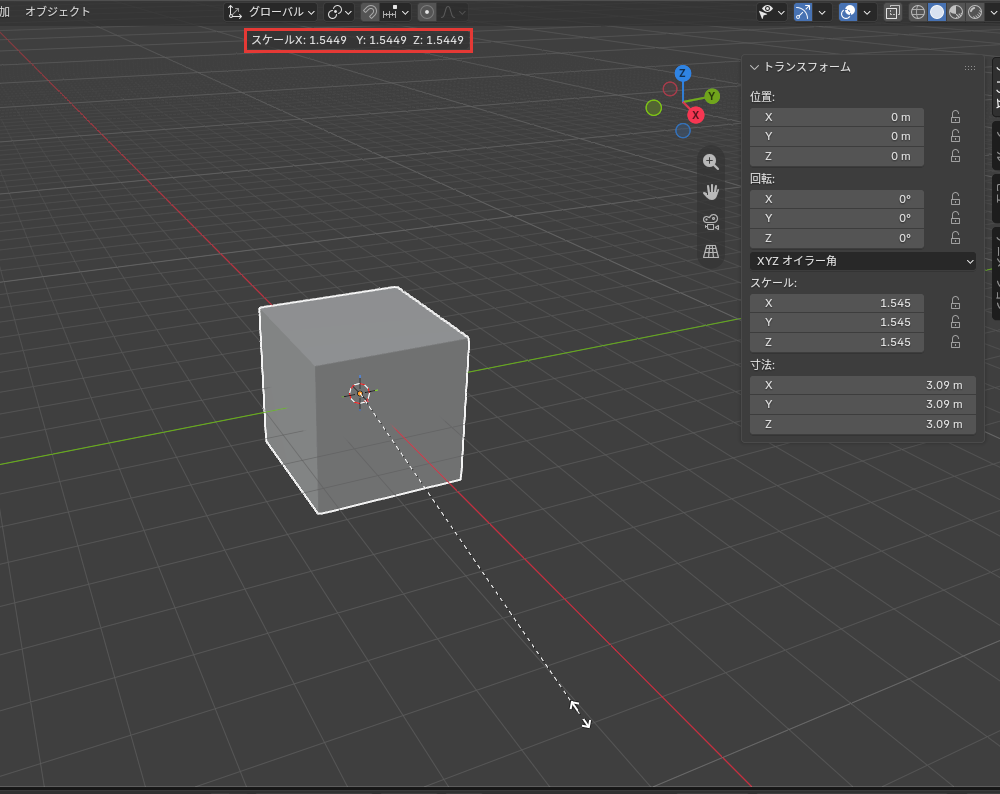The width and height of the screenshot is (1000, 794).
Task: Expand the gizmo options arrow
Action: pyautogui.click(x=822, y=12)
